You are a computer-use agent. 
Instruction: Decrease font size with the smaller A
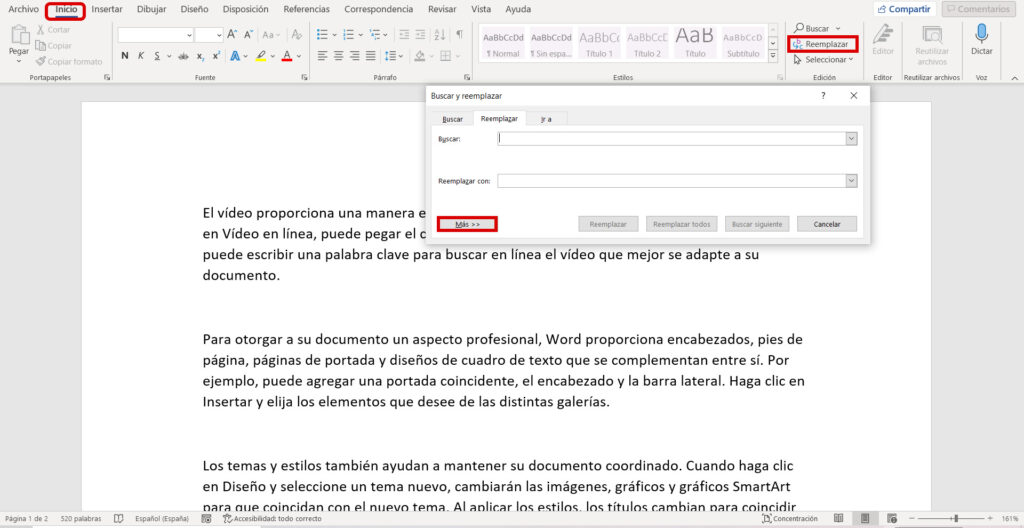pos(248,35)
